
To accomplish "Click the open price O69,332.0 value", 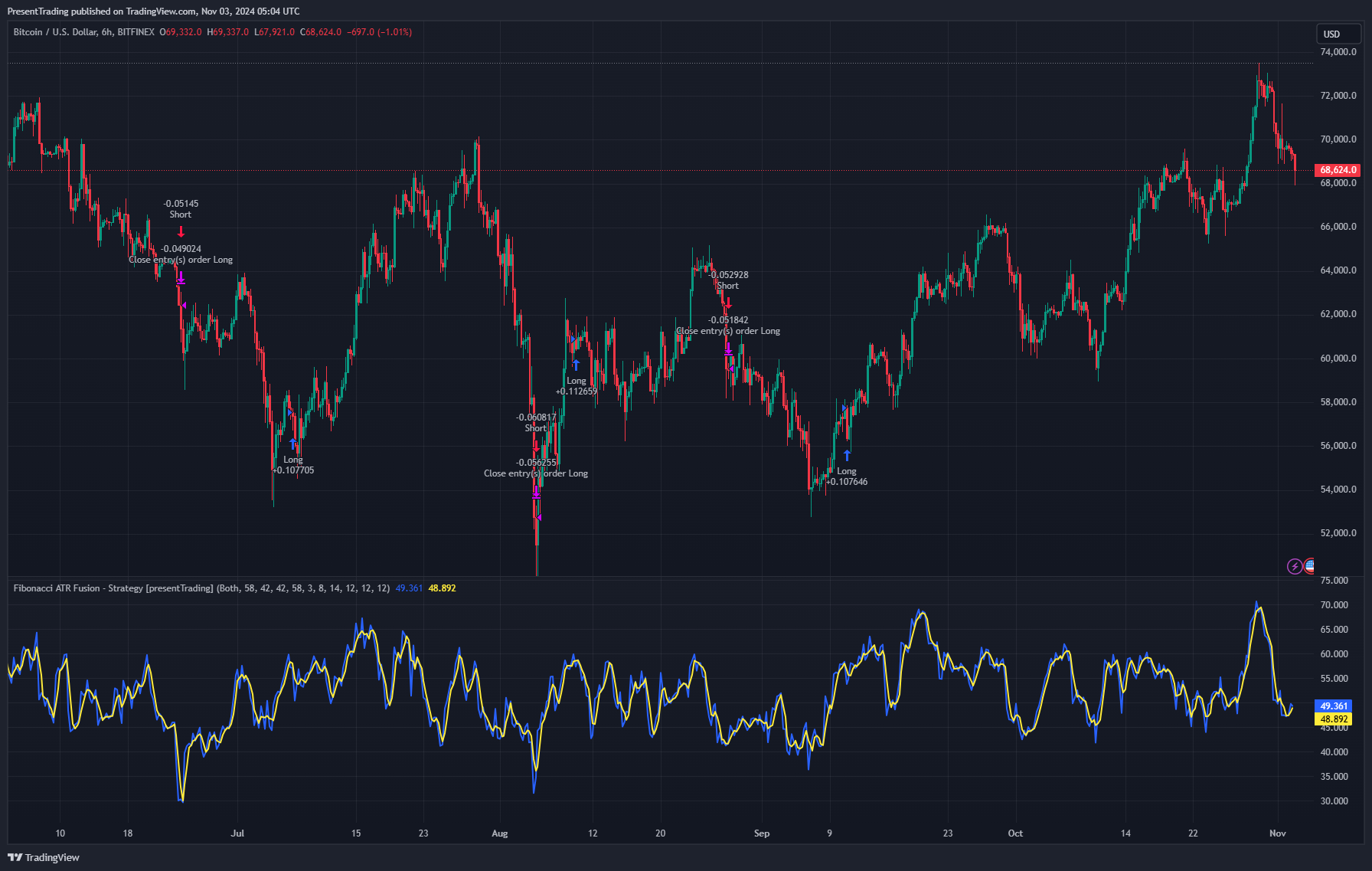I will (181, 32).
